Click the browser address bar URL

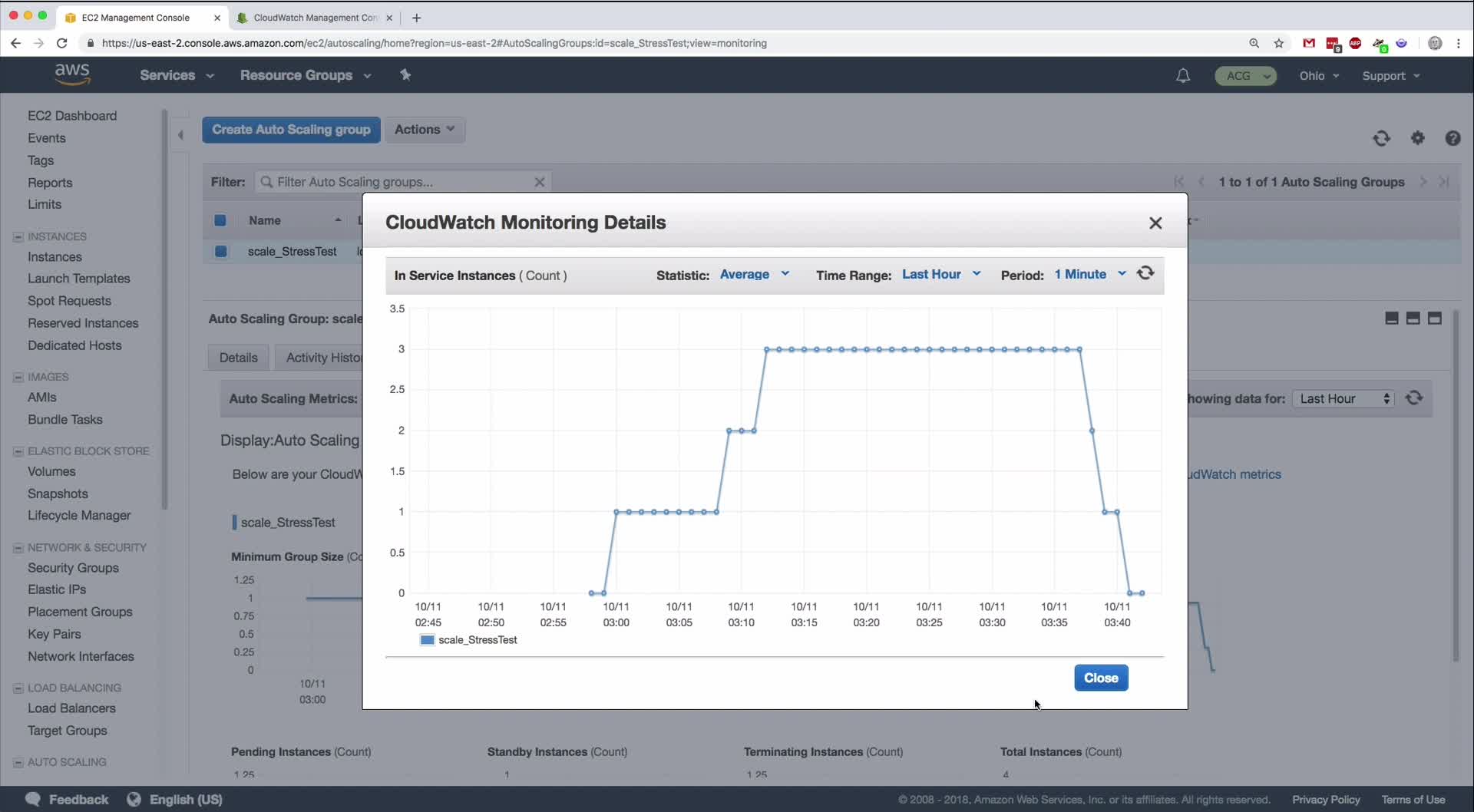pos(434,43)
